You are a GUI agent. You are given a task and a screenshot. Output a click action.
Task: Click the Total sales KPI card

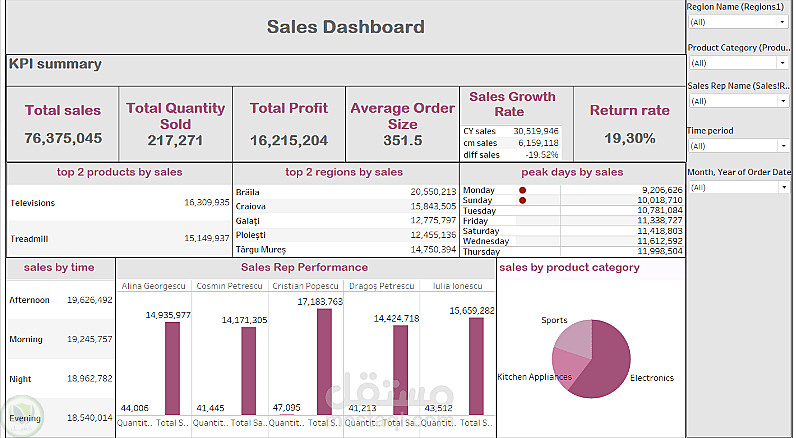(x=63, y=124)
